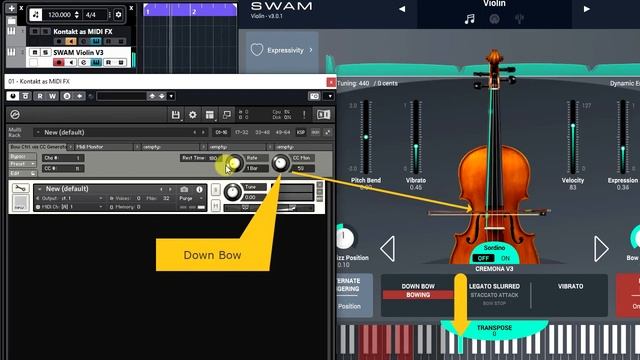
Task: Solo the SWAM Violin V3 track
Action: point(45,52)
